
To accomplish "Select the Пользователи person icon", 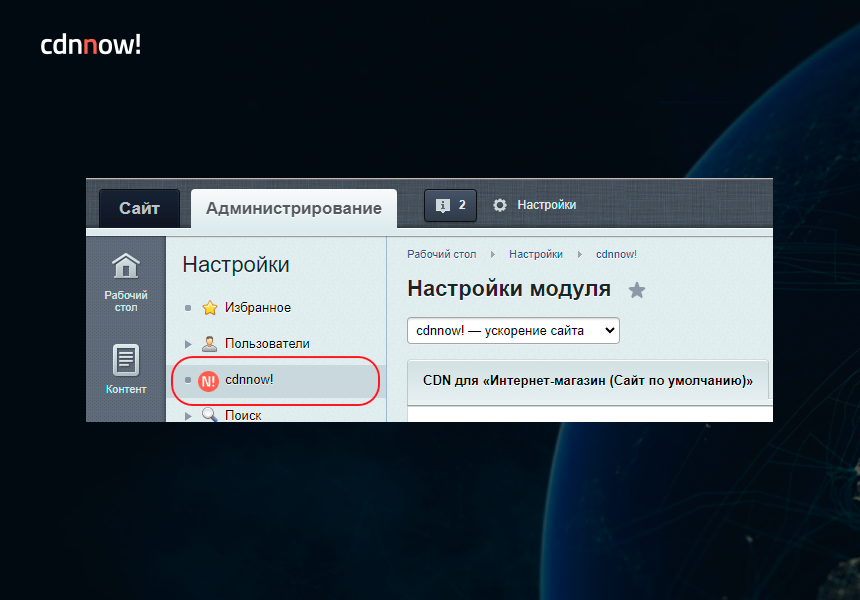I will pos(209,343).
